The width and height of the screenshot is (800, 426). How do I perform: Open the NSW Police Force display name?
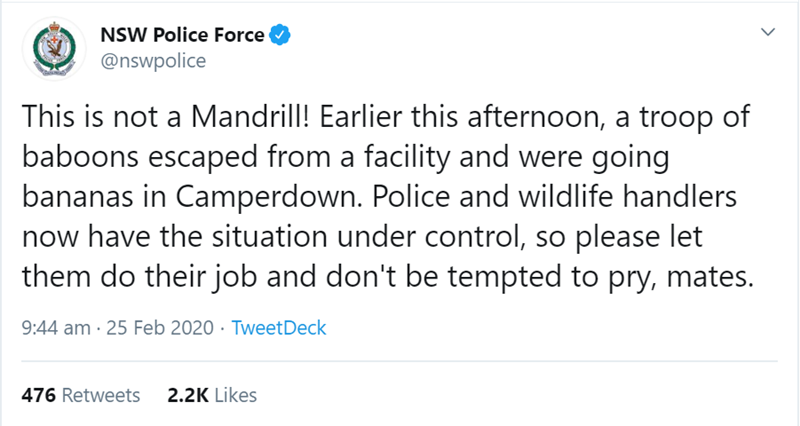[x=183, y=36]
